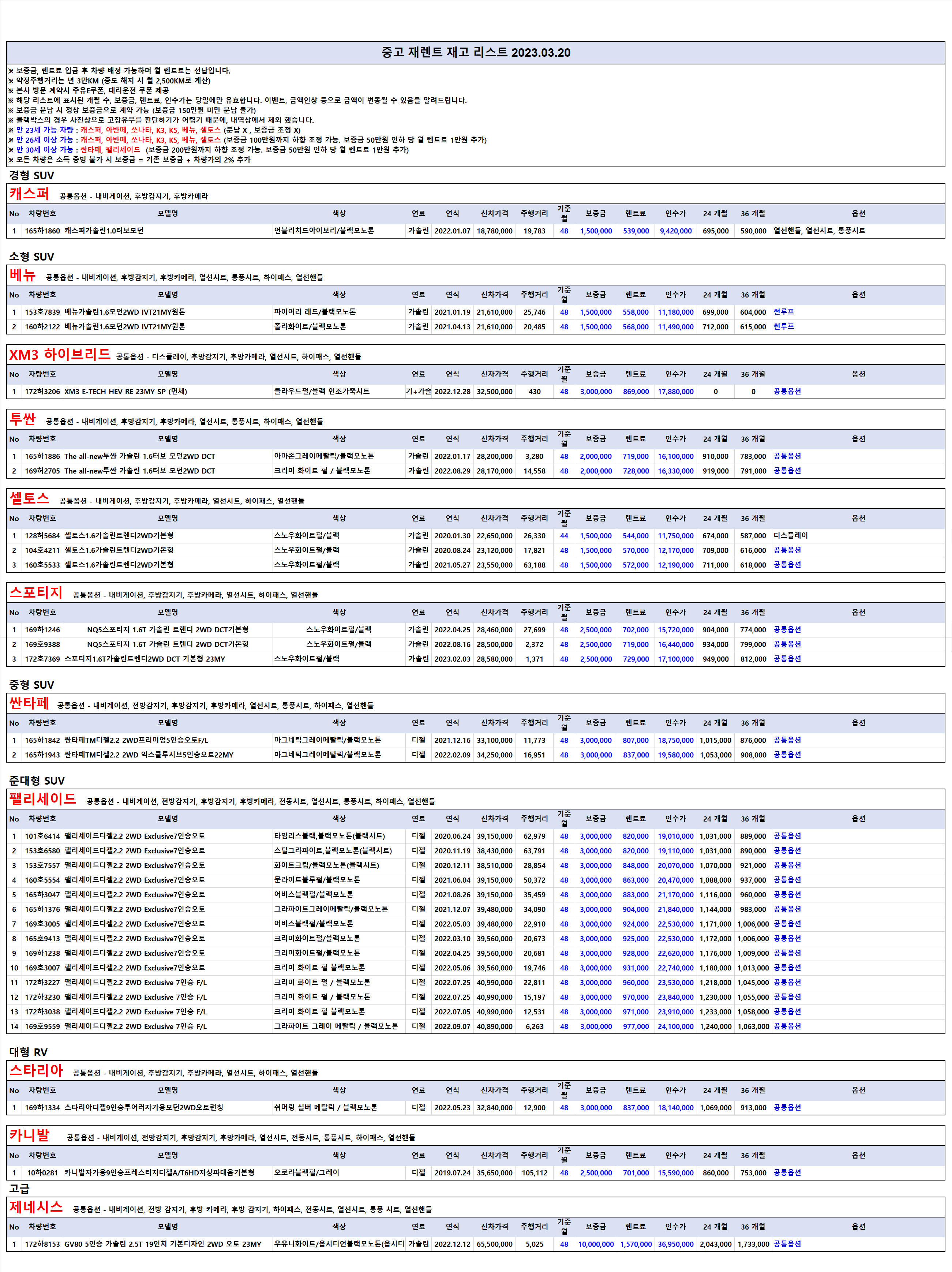Viewport: 952px width, 1272px height.
Task: Click rent fee "539,000" in the Casper row
Action: coord(636,231)
